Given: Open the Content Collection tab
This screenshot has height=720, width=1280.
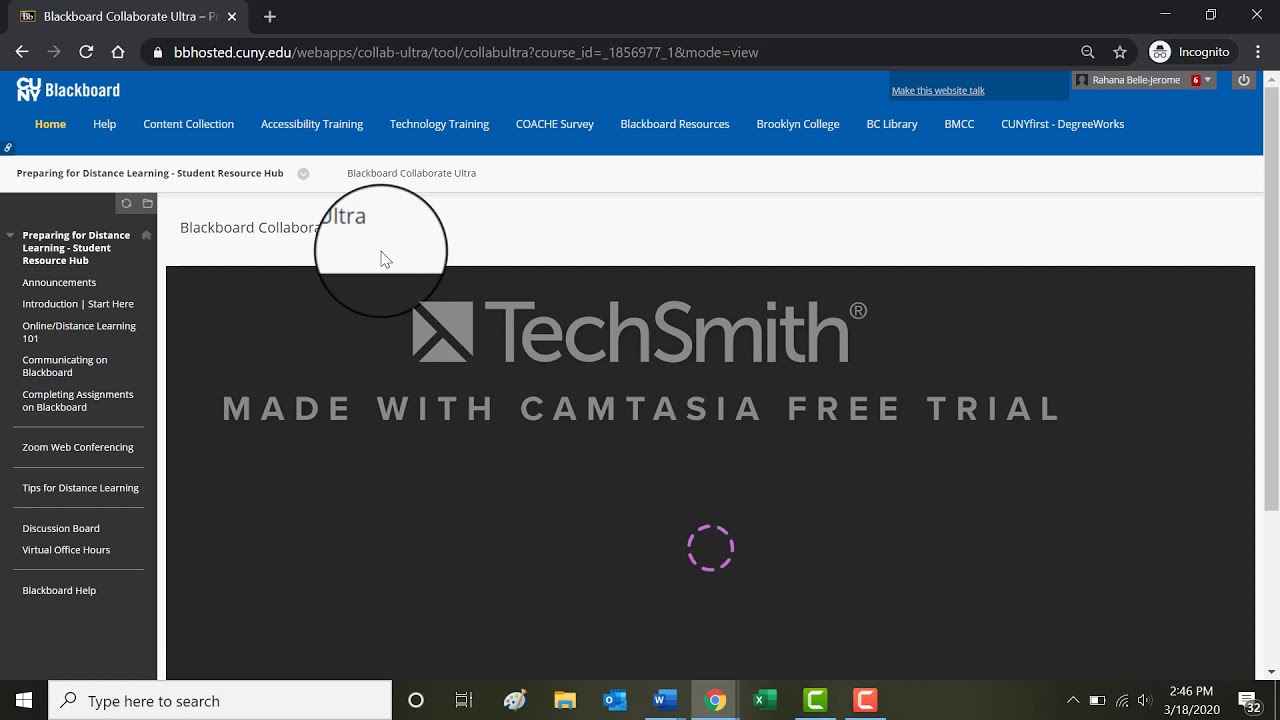Looking at the screenshot, I should [188, 124].
